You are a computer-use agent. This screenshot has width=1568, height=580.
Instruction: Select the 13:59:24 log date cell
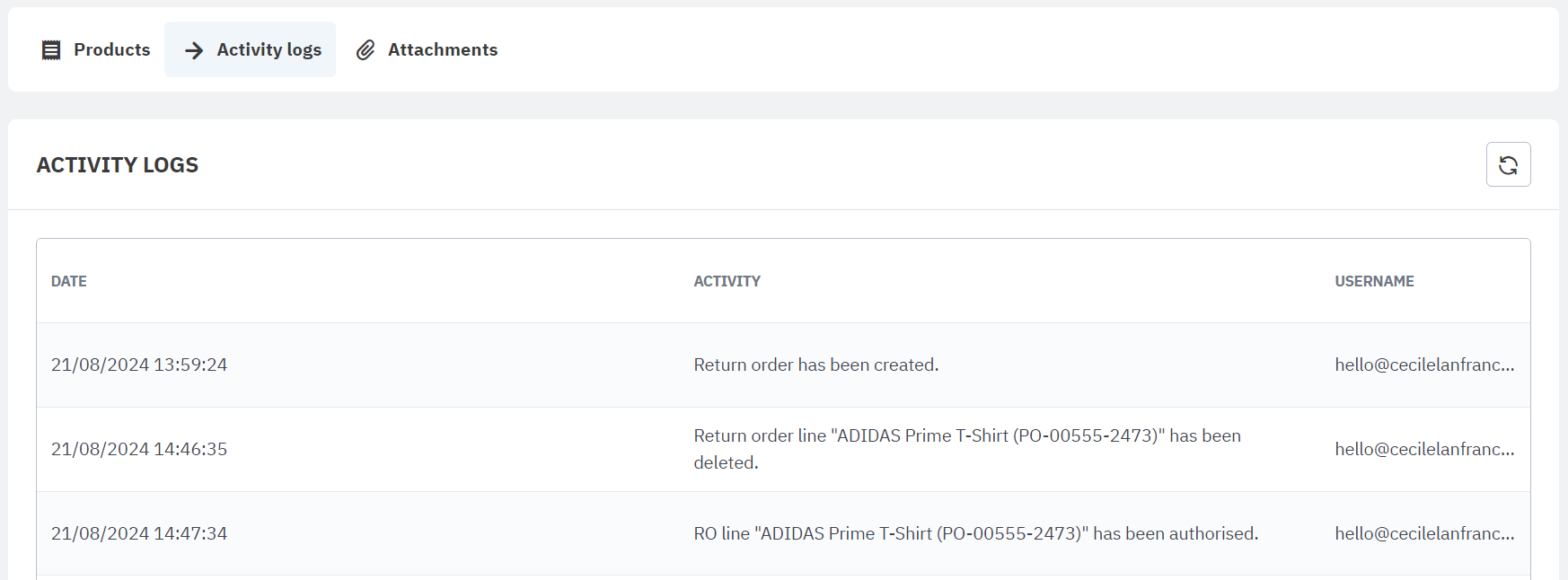click(139, 365)
